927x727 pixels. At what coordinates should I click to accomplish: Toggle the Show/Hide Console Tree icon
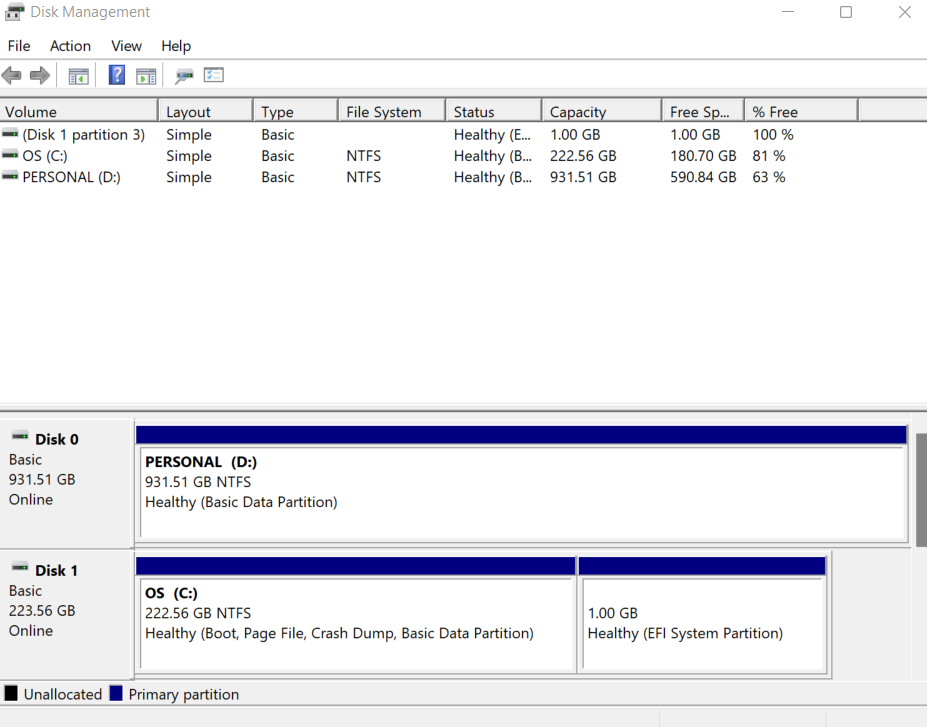(x=78, y=75)
